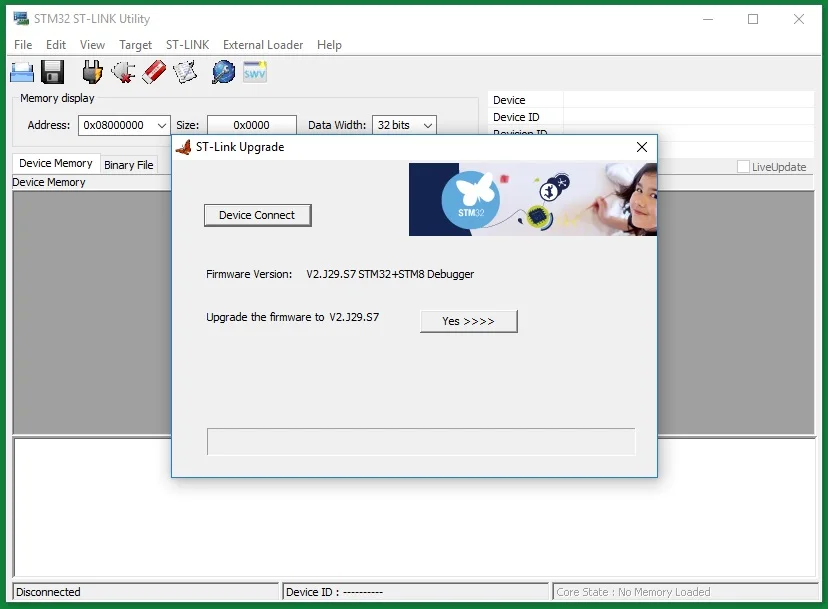The width and height of the screenshot is (828, 609).
Task: Maximize the ST-LINK Utility window
Action: [753, 19]
